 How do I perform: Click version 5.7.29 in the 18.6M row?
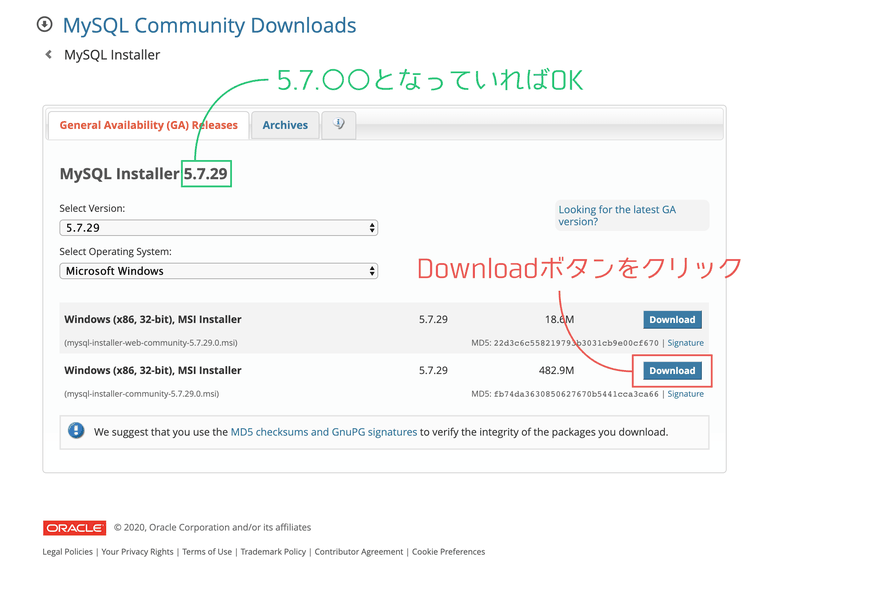tap(433, 319)
